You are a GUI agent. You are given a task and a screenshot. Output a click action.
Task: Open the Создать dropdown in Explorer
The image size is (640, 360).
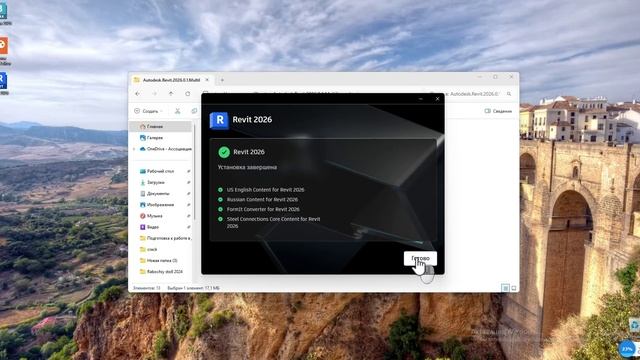(x=148, y=111)
